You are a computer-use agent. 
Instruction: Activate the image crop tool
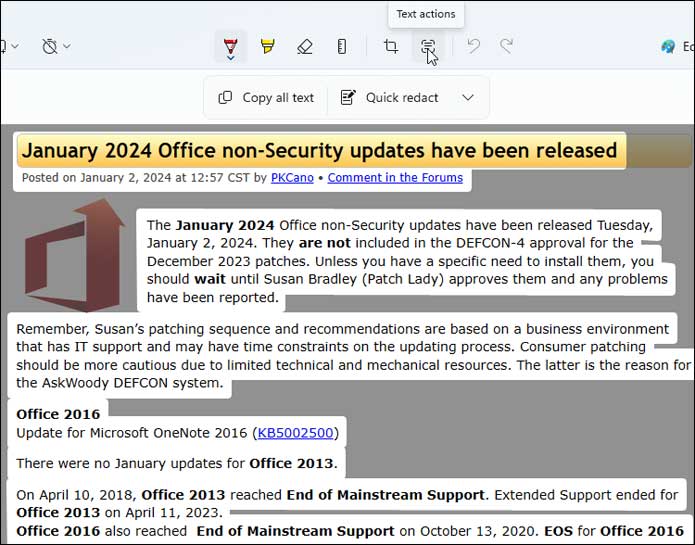click(x=391, y=46)
